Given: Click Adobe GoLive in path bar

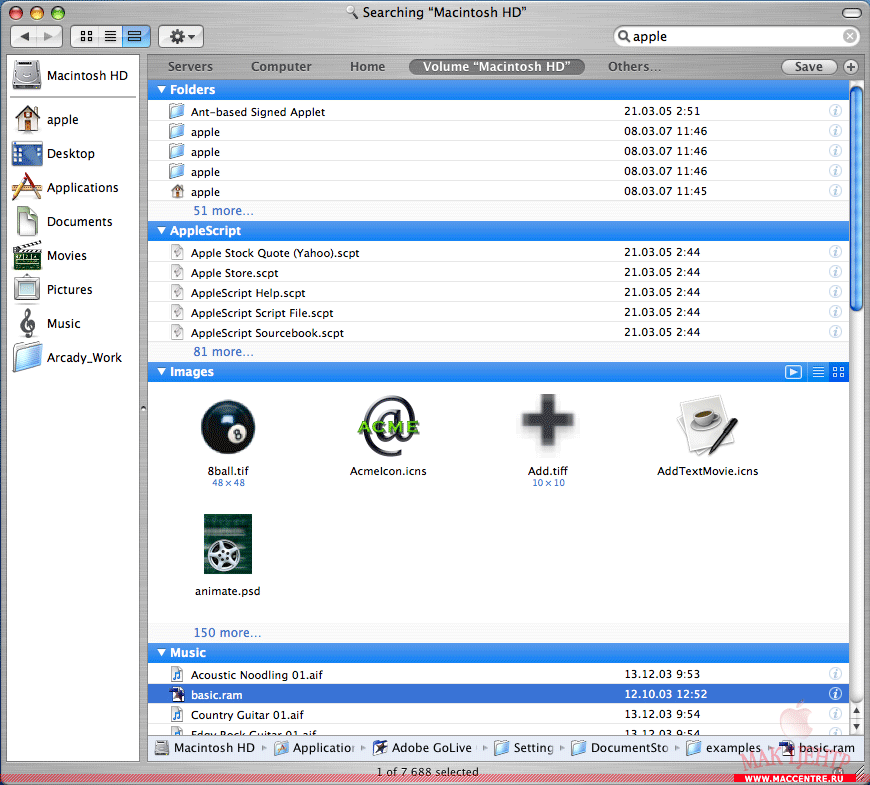Looking at the screenshot, I should click(x=422, y=748).
